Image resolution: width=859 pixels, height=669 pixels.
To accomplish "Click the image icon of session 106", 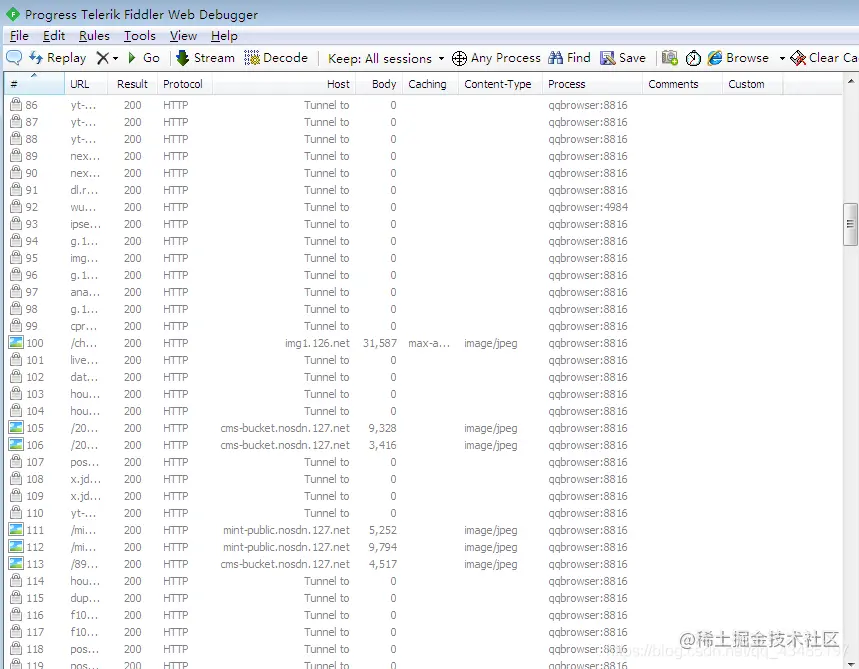I will click(16, 444).
